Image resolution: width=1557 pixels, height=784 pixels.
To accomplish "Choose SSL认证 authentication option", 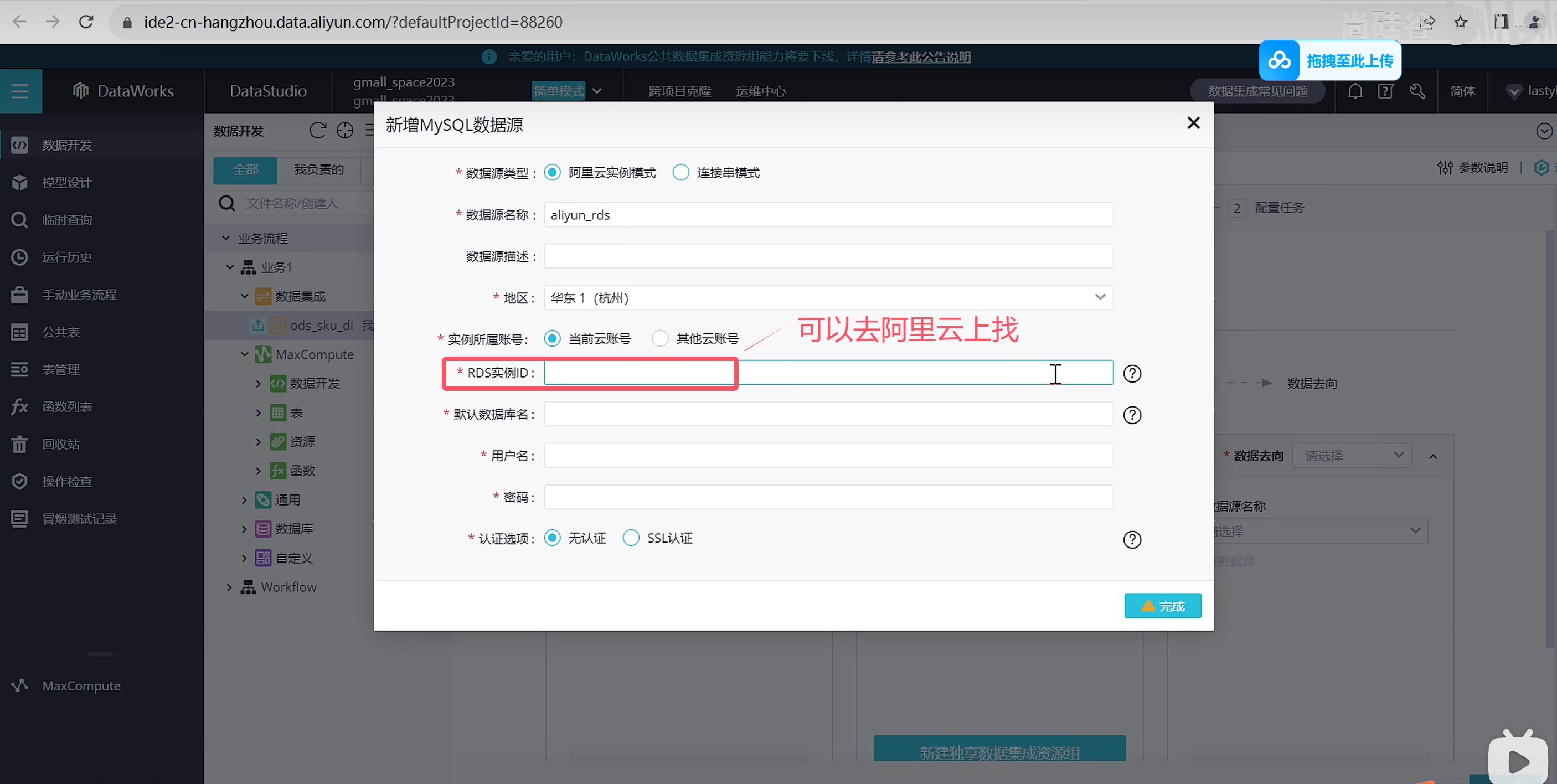I will [x=631, y=538].
